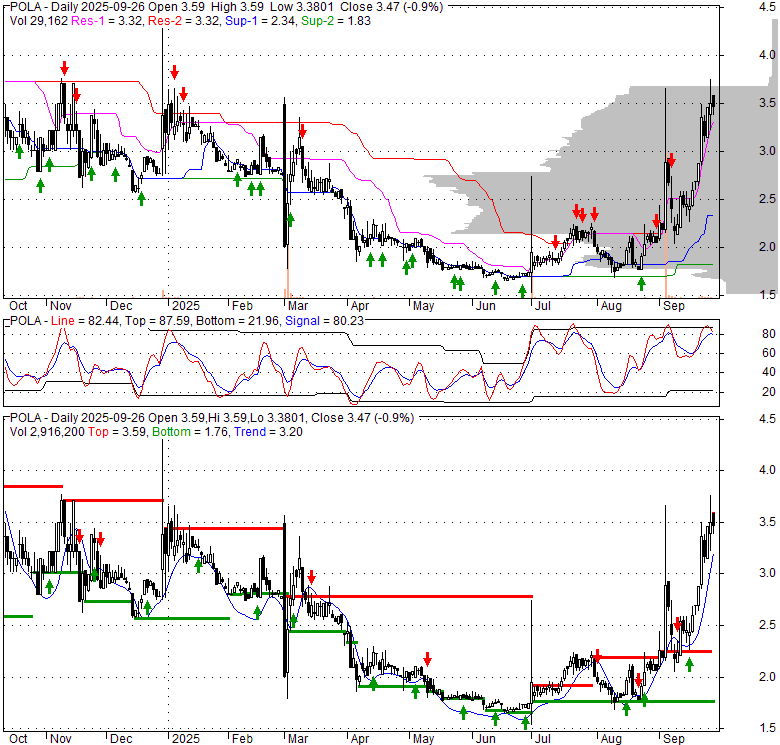Click the '2025' year label on the top chart time axis
This screenshot has width=780, height=745.
tap(186, 305)
